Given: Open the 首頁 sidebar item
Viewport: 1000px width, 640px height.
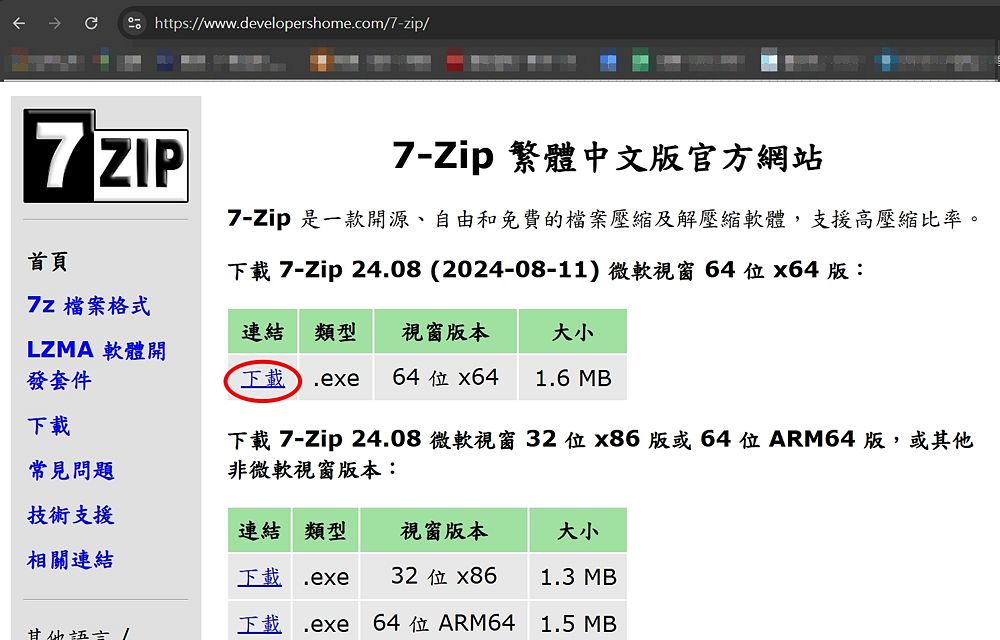Looking at the screenshot, I should tap(48, 261).
